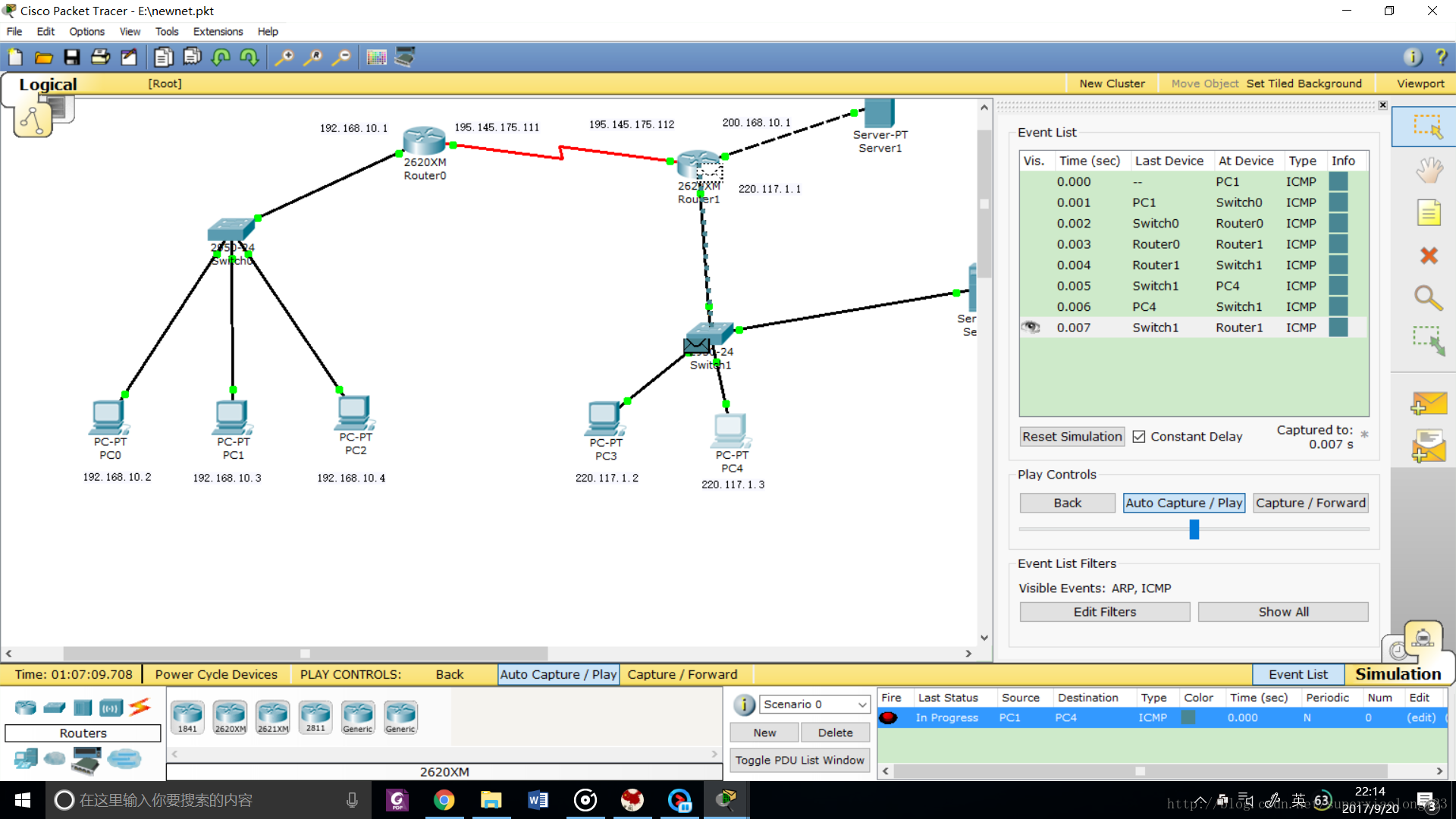Open the File menu
This screenshot has height=819, width=1456.
(x=15, y=31)
